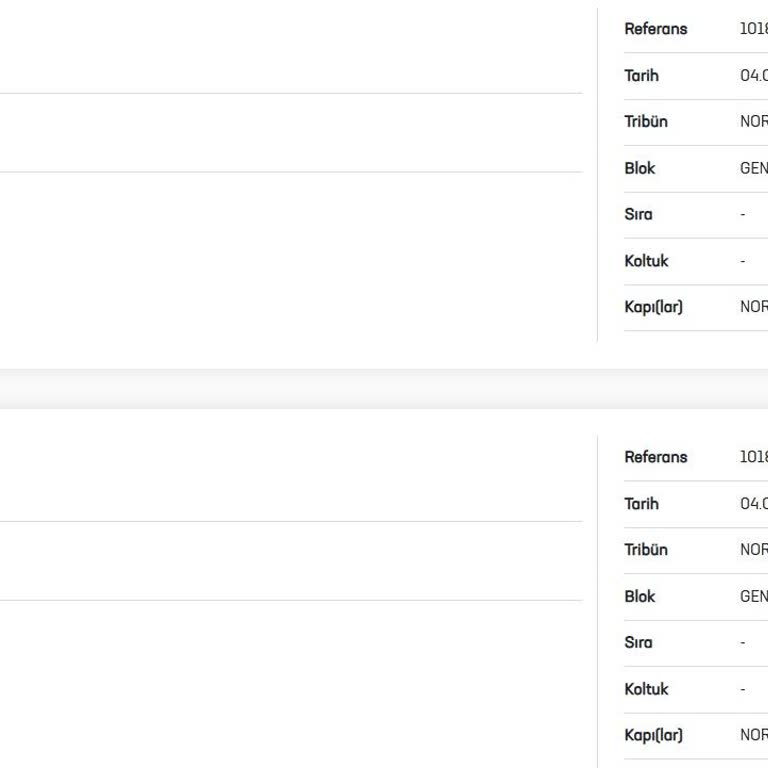Image resolution: width=768 pixels, height=768 pixels.
Task: Select the second ticket's Tarih date value
Action: tap(753, 504)
